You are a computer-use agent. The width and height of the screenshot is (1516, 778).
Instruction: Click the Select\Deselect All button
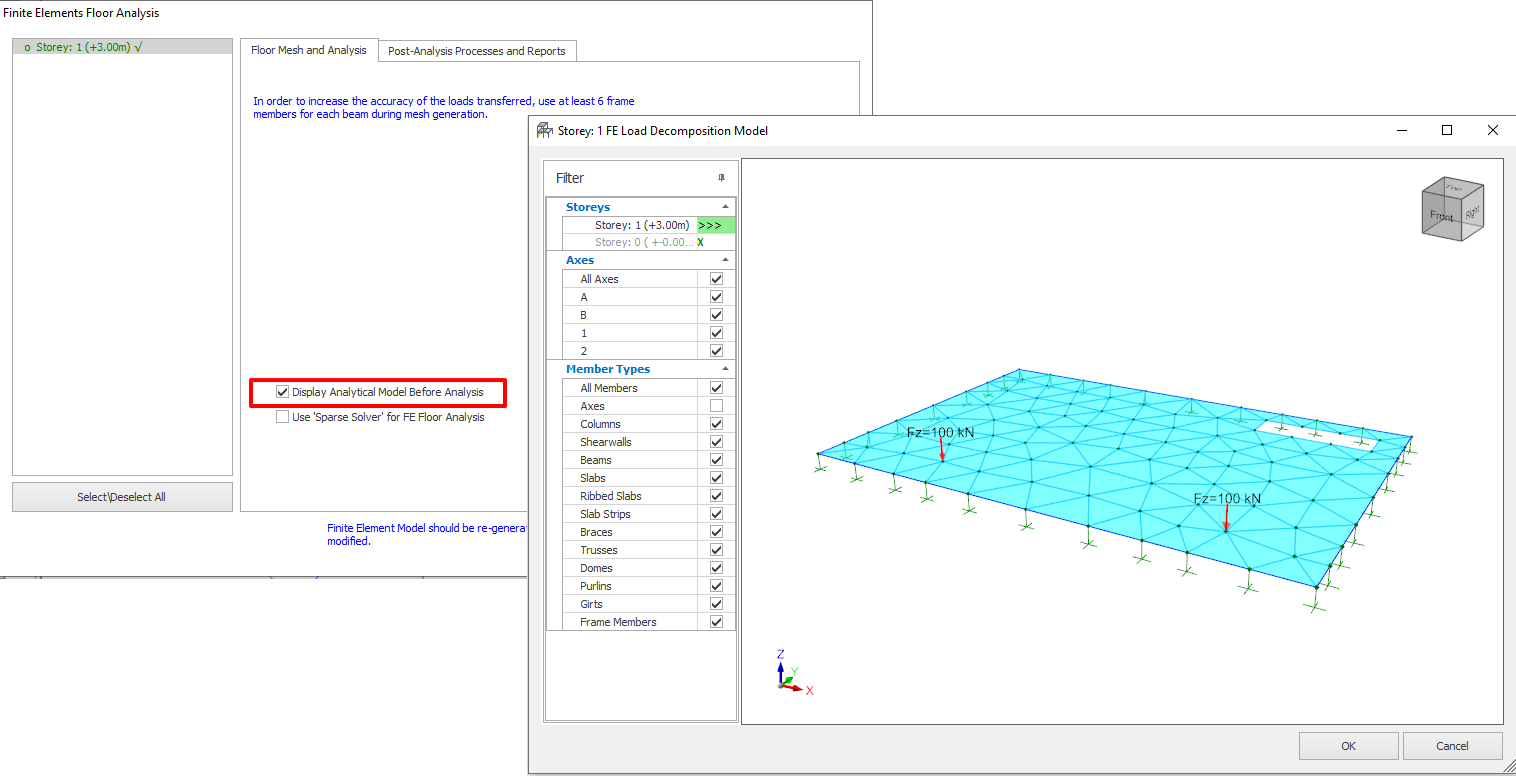pyautogui.click(x=122, y=497)
